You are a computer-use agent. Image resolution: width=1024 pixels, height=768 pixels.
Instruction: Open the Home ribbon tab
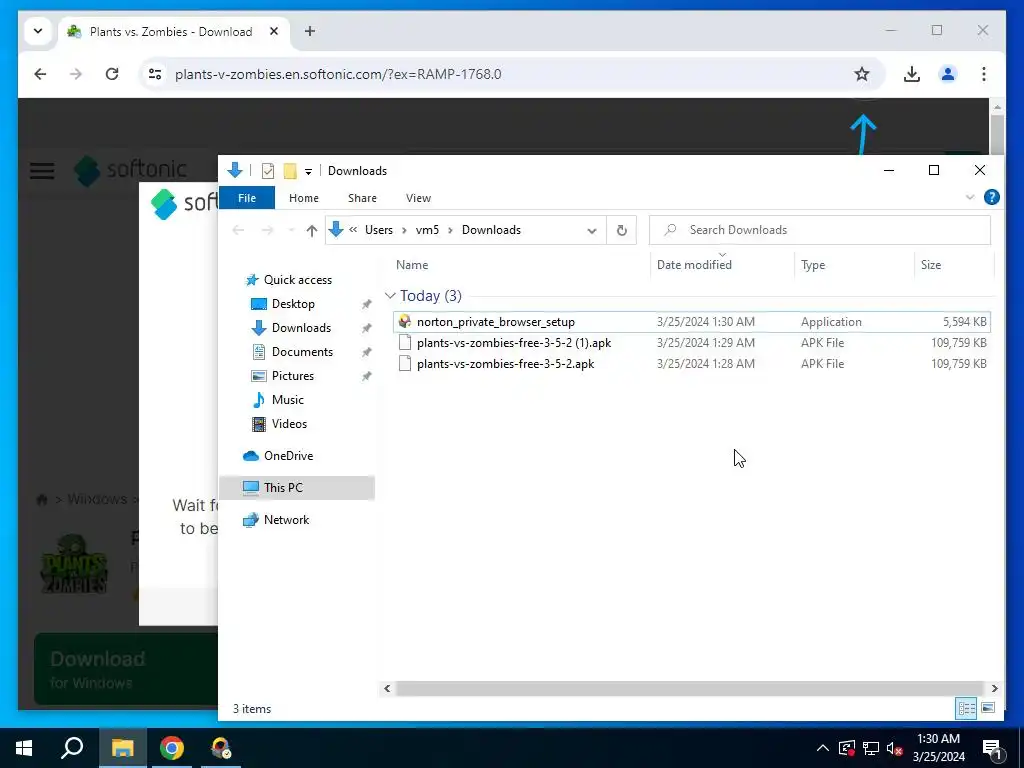point(304,198)
